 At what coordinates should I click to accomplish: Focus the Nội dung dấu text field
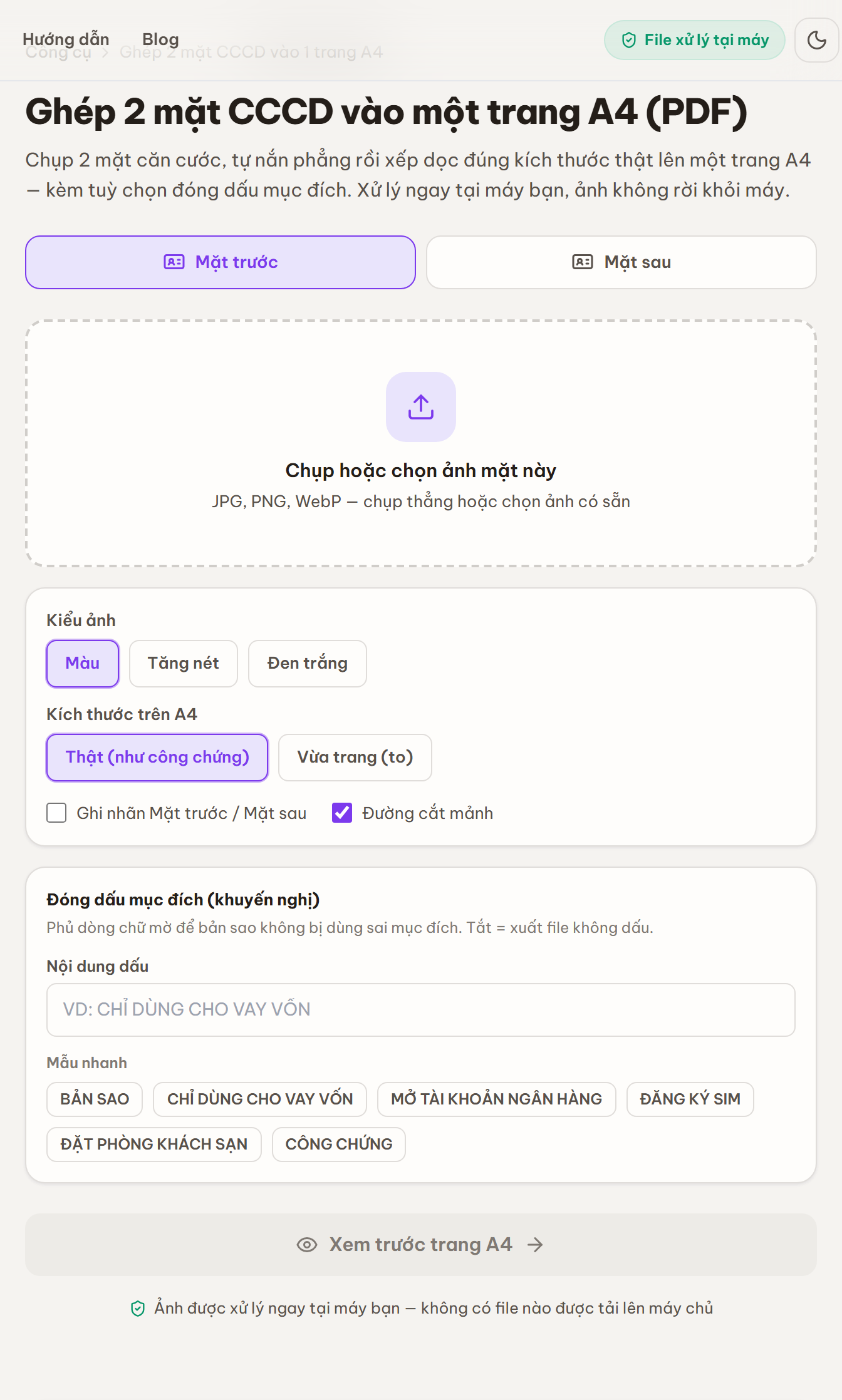pos(421,1010)
